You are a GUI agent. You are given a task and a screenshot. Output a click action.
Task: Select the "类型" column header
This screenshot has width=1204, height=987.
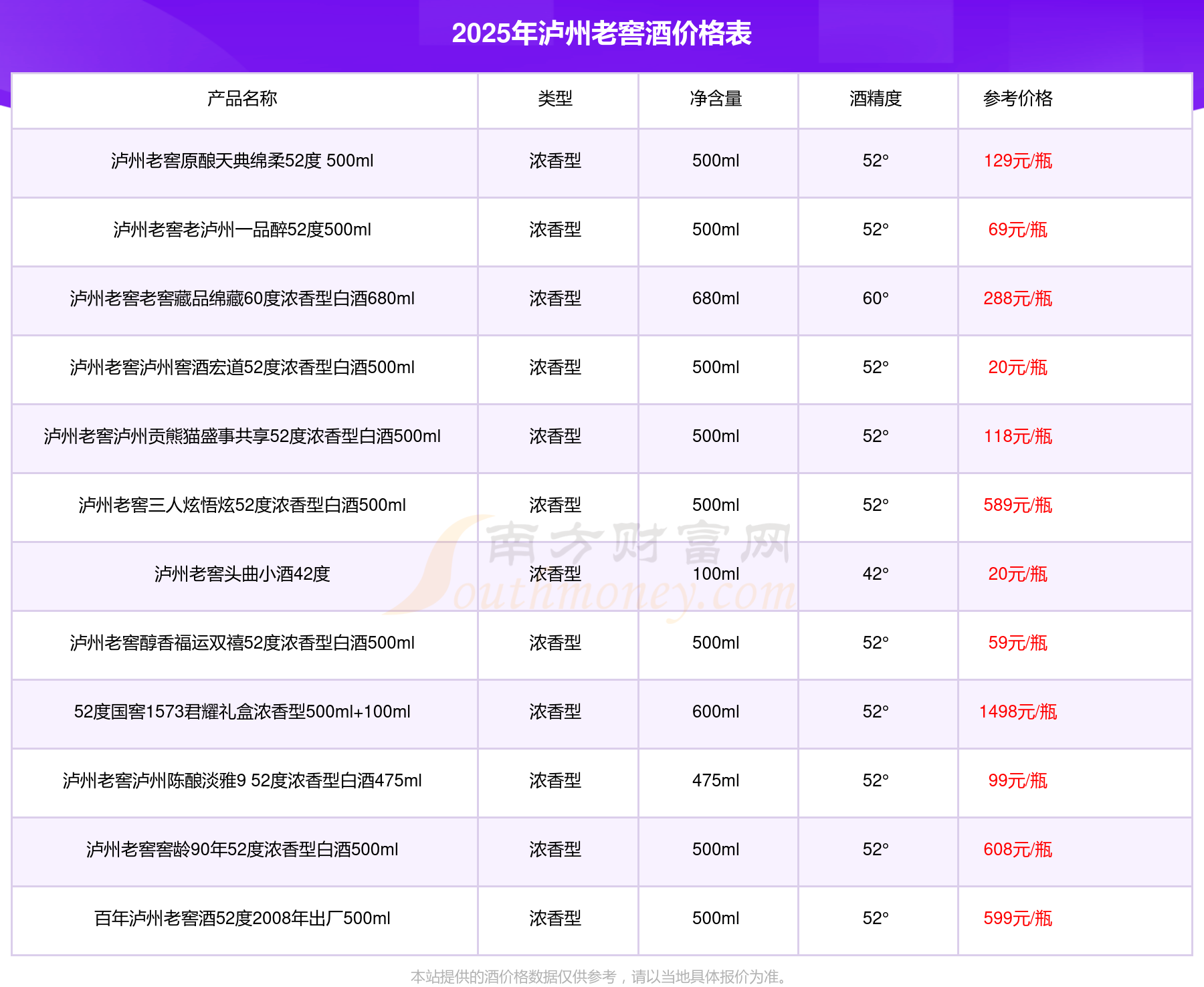click(x=555, y=98)
